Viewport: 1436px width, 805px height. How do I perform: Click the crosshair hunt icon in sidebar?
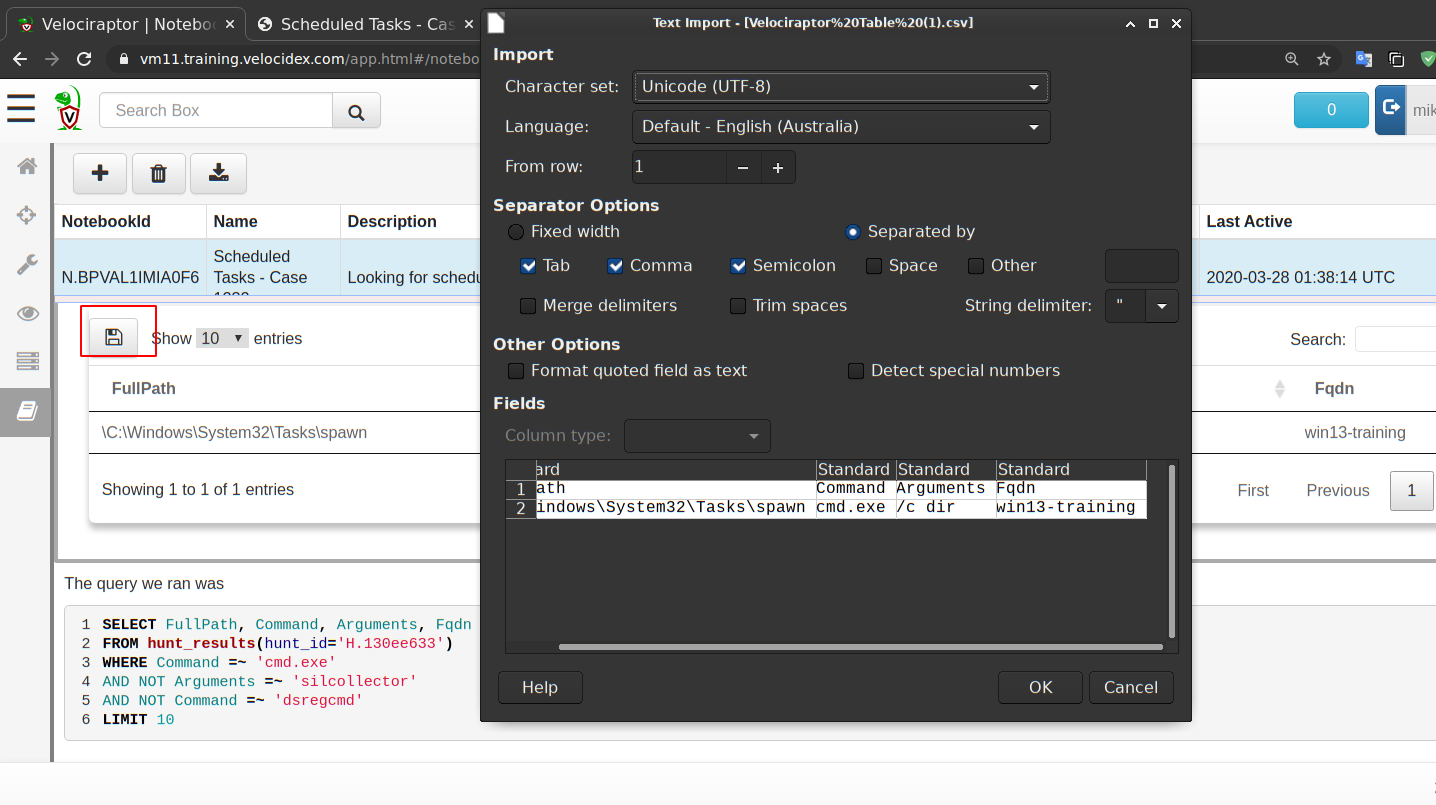(27, 215)
